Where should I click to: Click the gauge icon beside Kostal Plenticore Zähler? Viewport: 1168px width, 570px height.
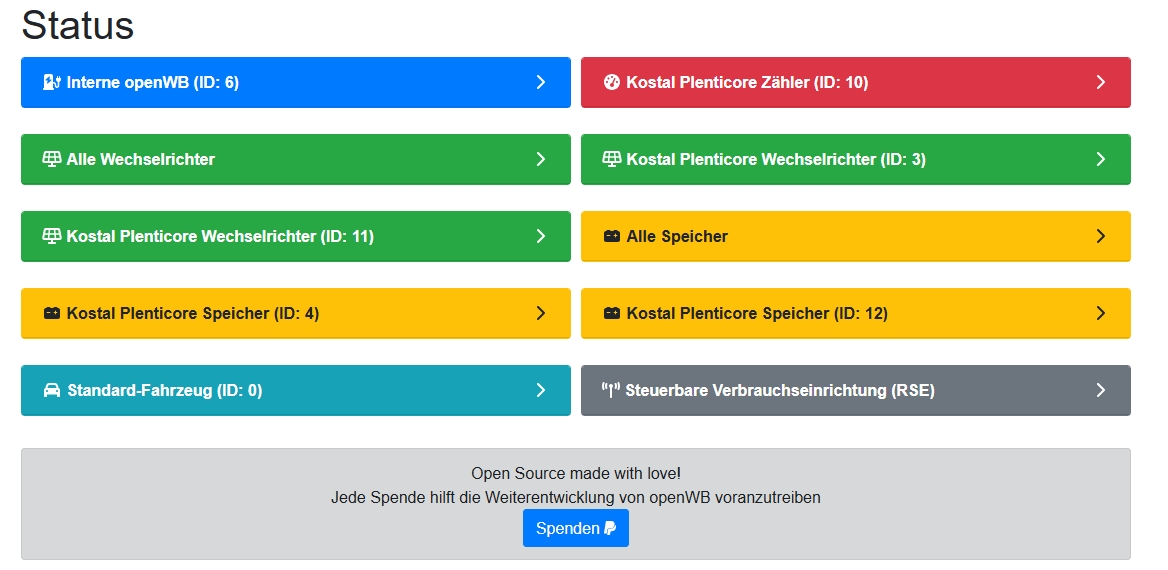612,82
